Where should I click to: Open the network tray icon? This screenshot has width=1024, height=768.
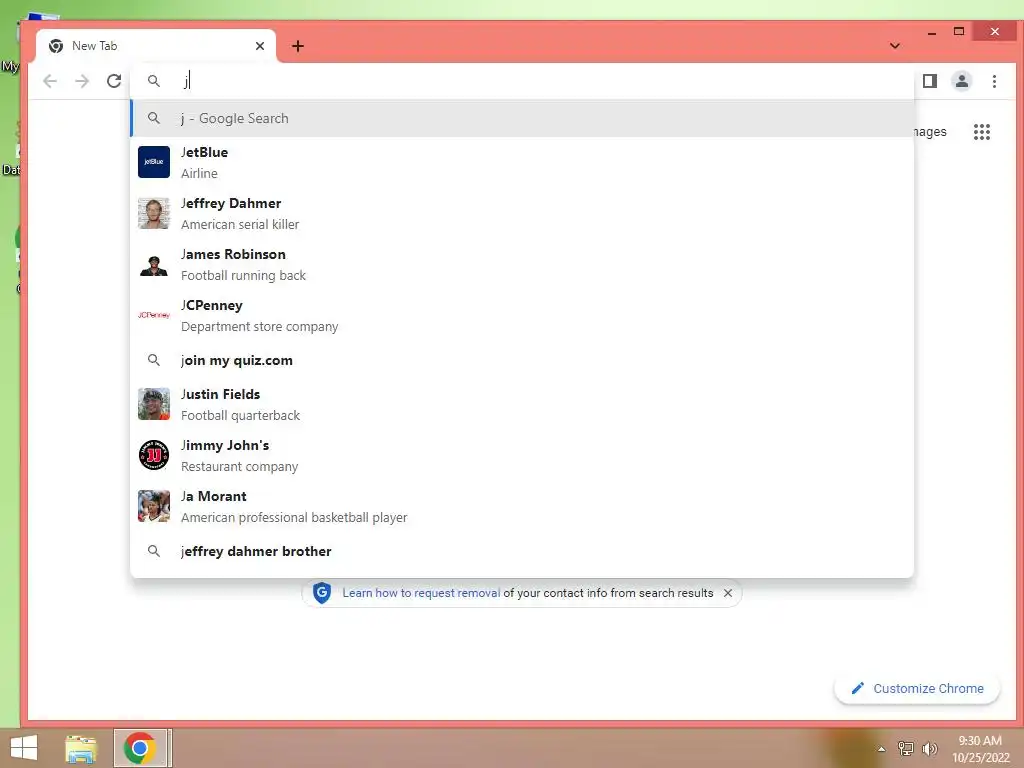[x=906, y=748]
